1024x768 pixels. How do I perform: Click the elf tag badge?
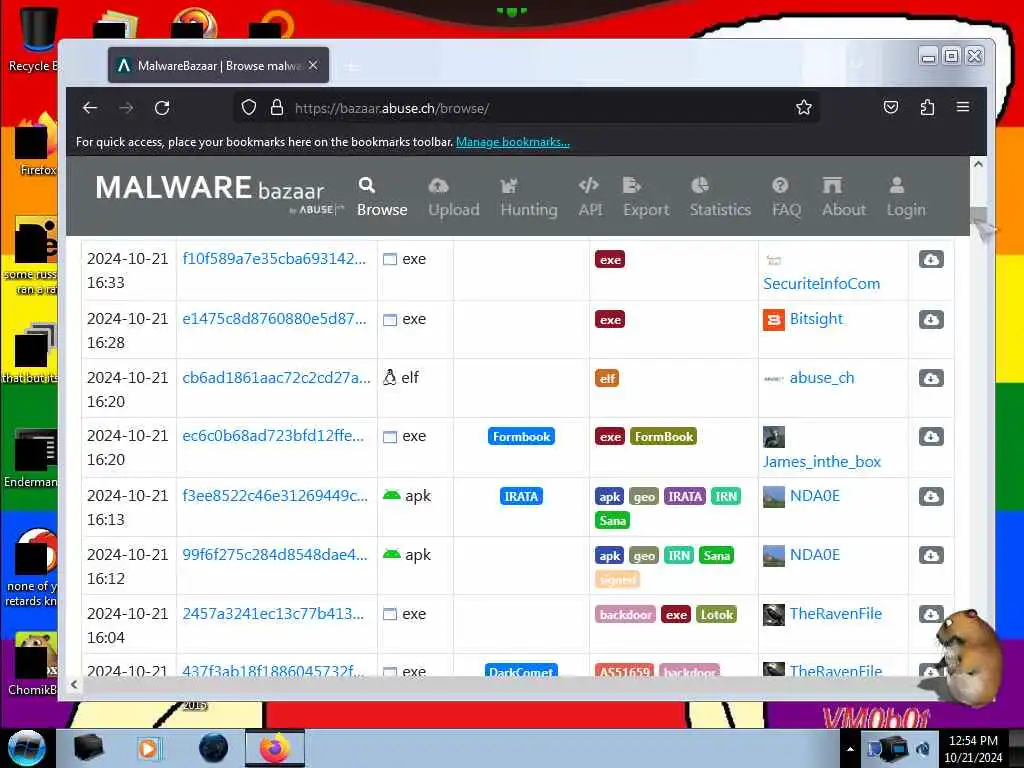pyautogui.click(x=607, y=378)
